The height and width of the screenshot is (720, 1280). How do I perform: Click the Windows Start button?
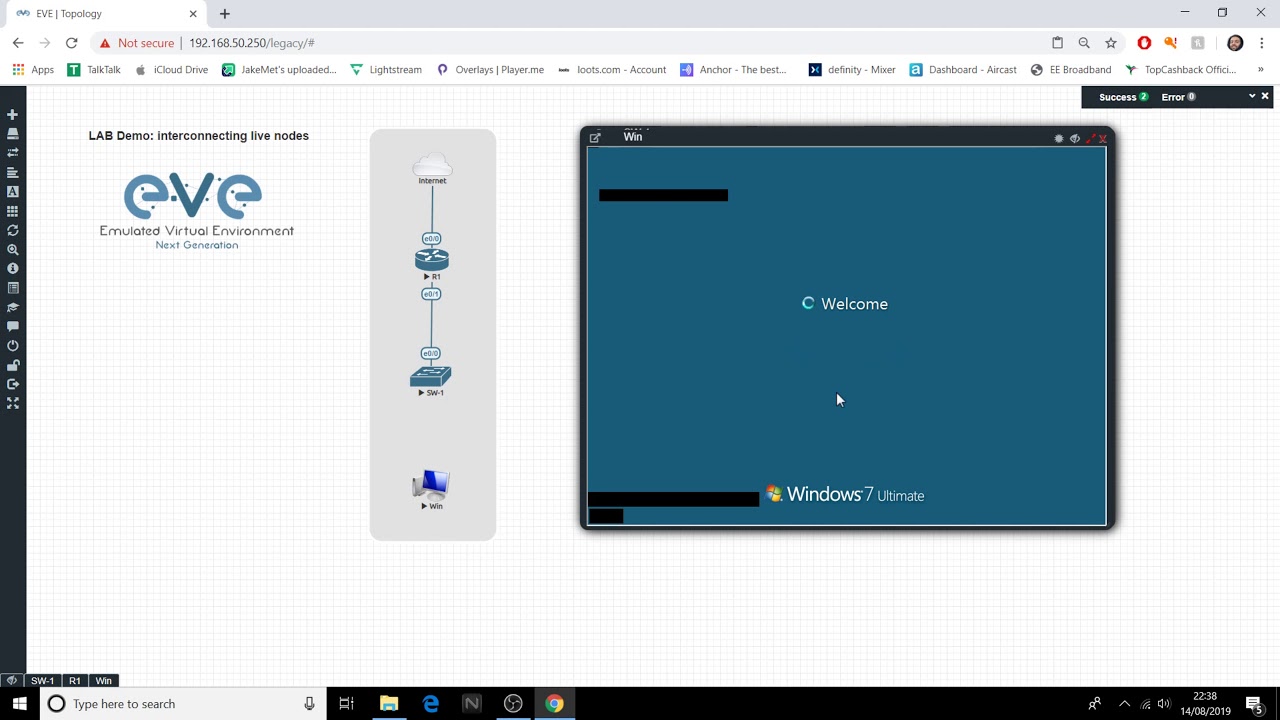click(x=20, y=704)
